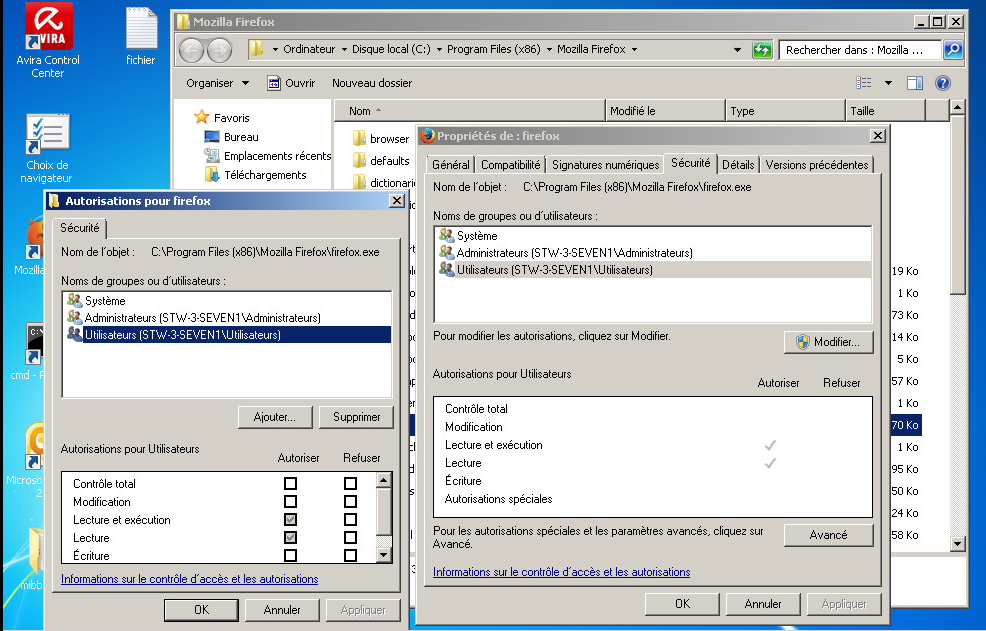Image resolution: width=986 pixels, height=631 pixels.
Task: Open the Compatibilité tab
Action: (511, 166)
